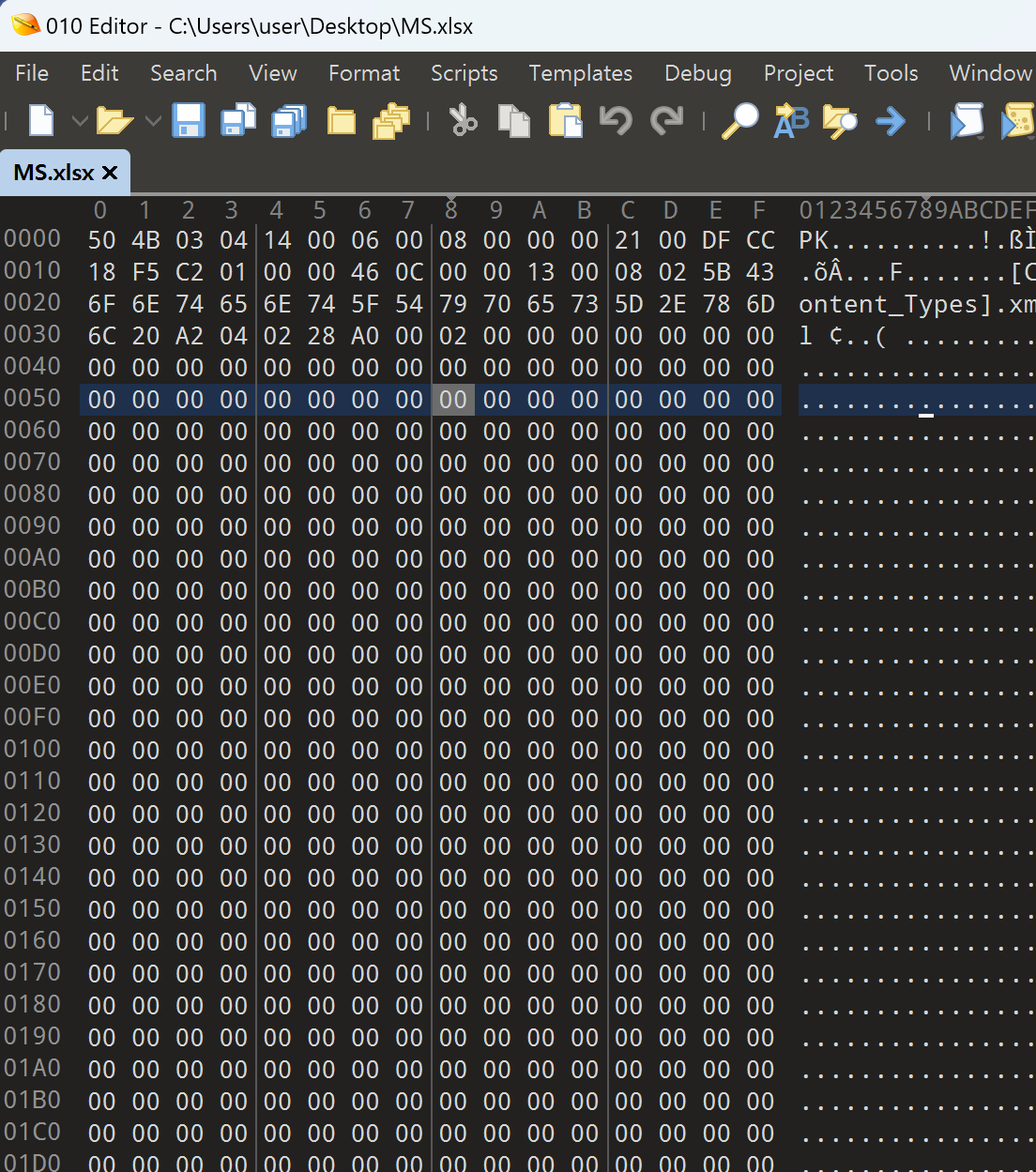
Task: Click the Redo arrow icon
Action: [666, 121]
